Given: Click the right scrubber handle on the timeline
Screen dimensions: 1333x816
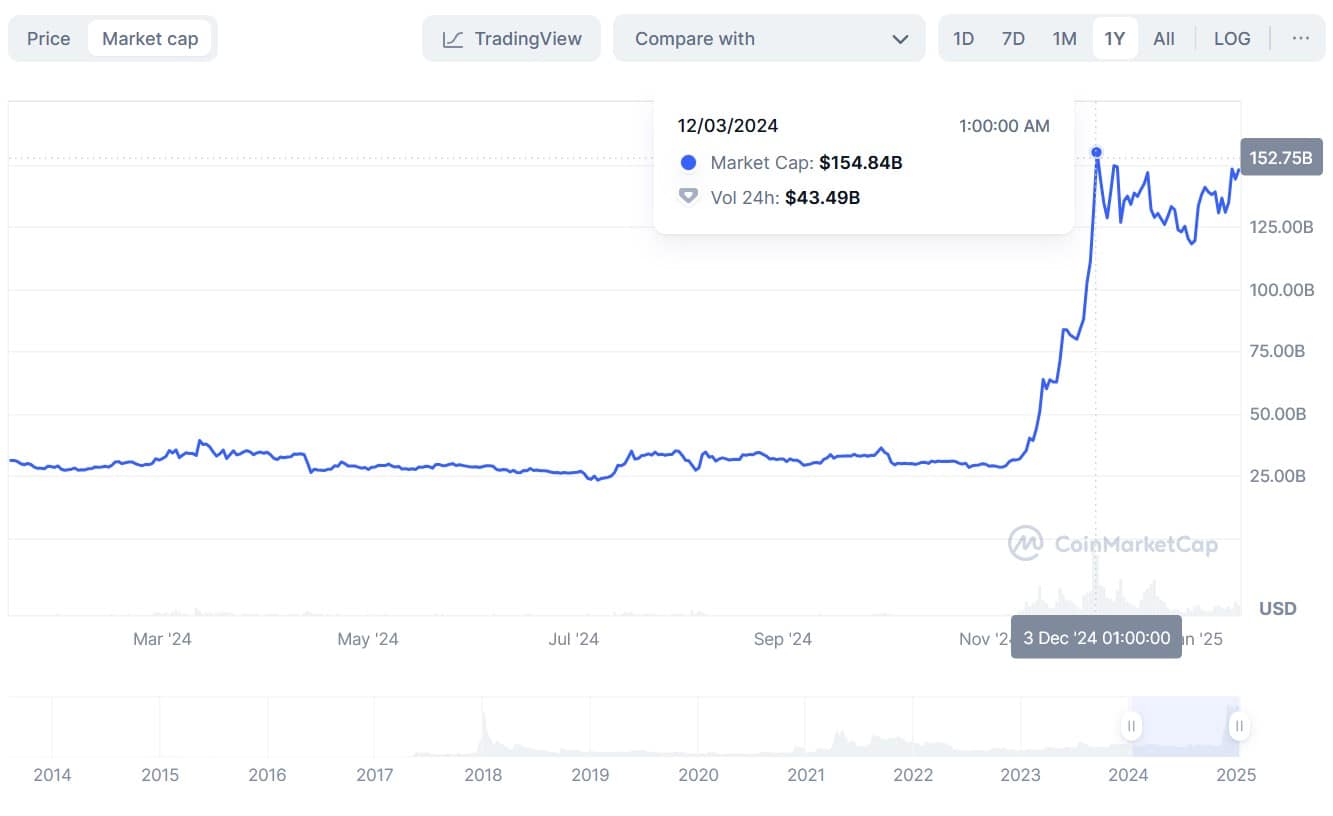Looking at the screenshot, I should coord(1238,725).
